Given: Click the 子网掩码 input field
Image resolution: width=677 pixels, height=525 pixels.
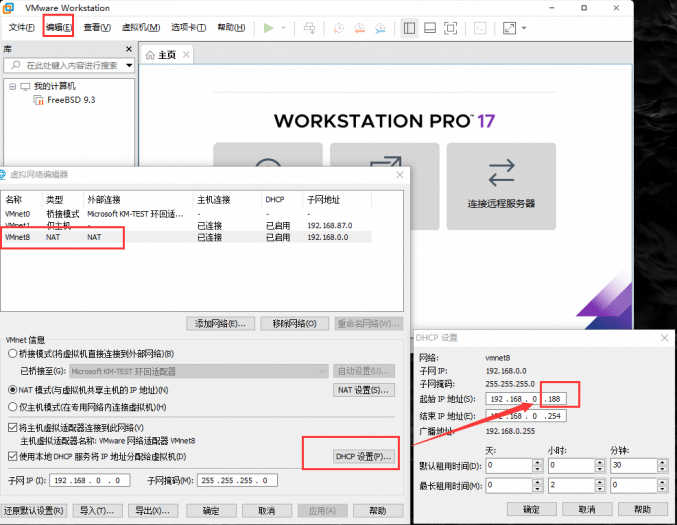Looking at the screenshot, I should (x=237, y=480).
